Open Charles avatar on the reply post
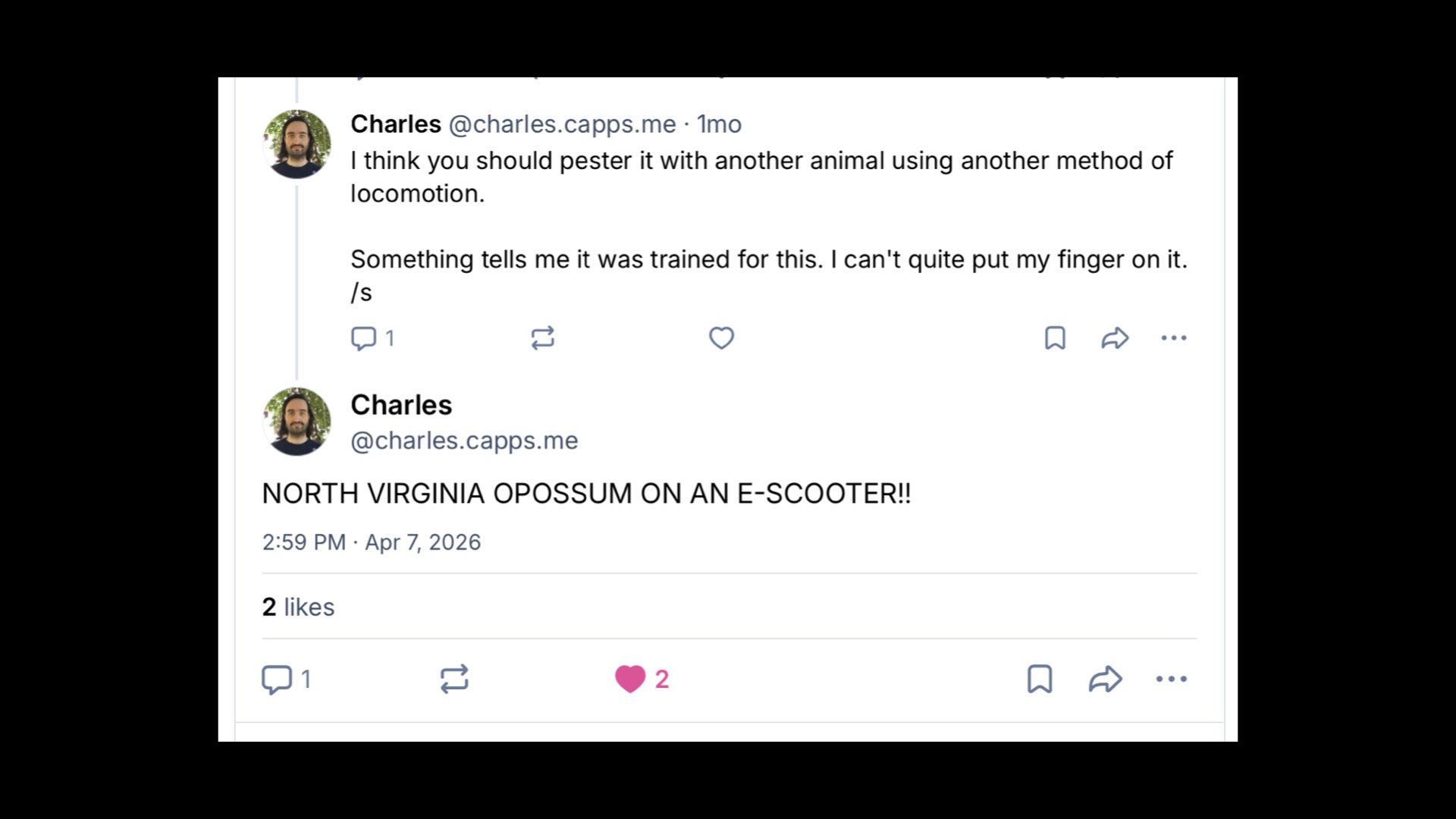The image size is (1456, 819). (x=297, y=144)
